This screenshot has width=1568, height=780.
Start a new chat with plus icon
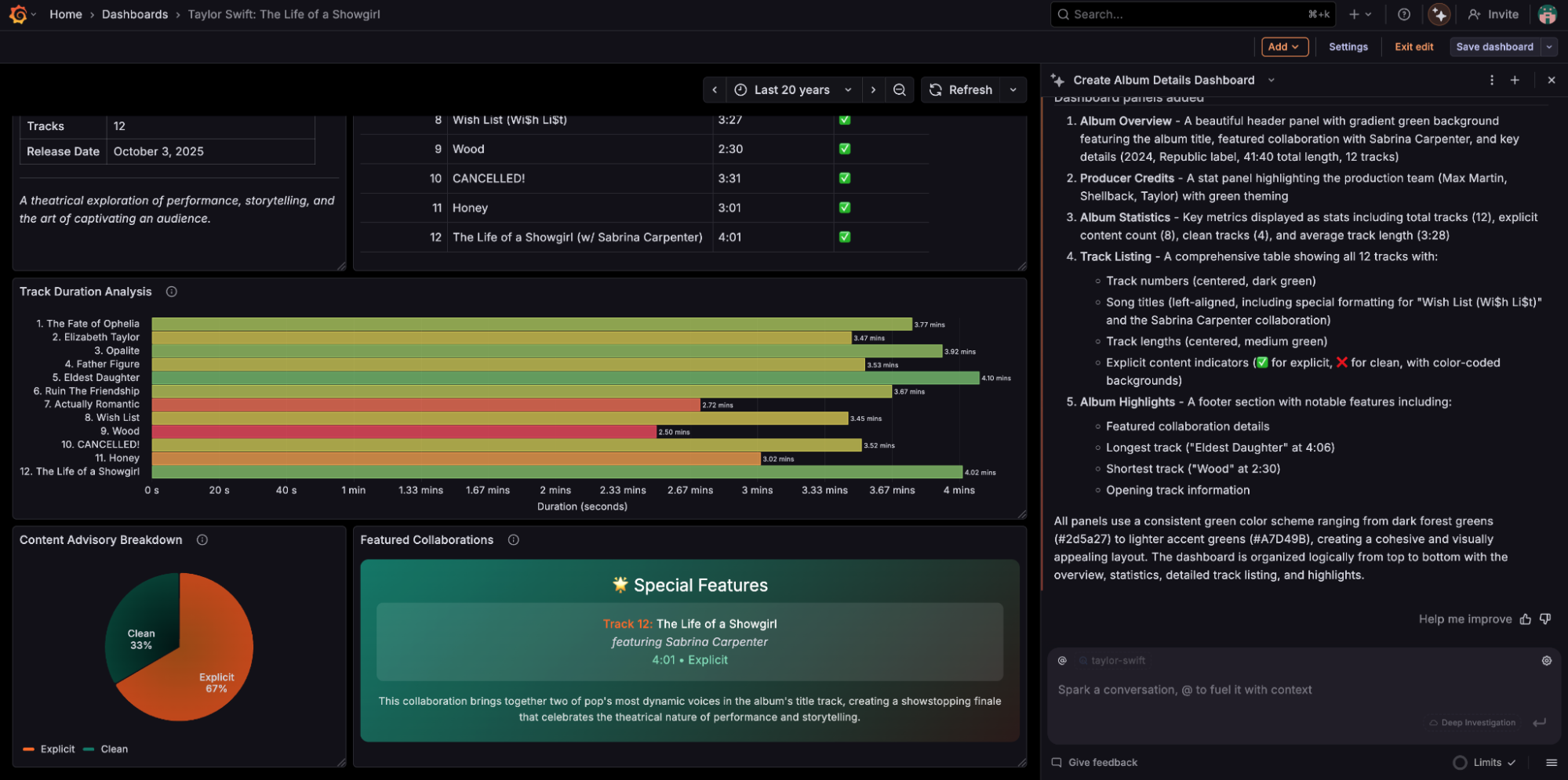pyautogui.click(x=1515, y=80)
